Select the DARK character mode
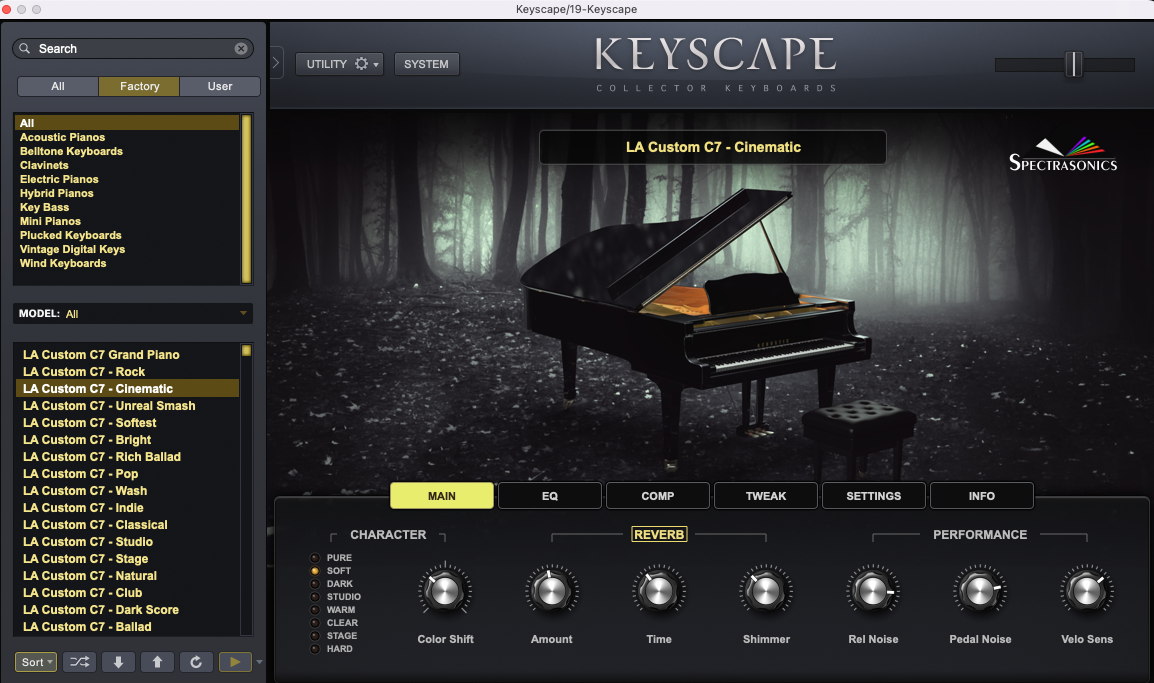 point(315,584)
